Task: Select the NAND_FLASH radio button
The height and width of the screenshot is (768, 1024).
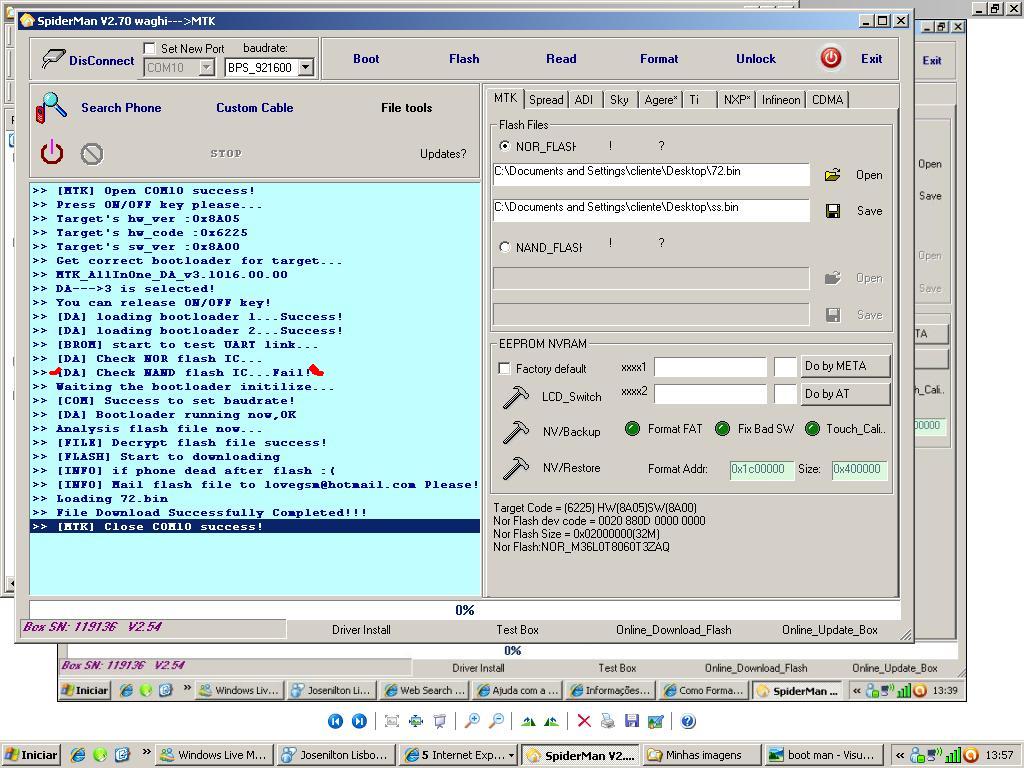Action: (504, 247)
